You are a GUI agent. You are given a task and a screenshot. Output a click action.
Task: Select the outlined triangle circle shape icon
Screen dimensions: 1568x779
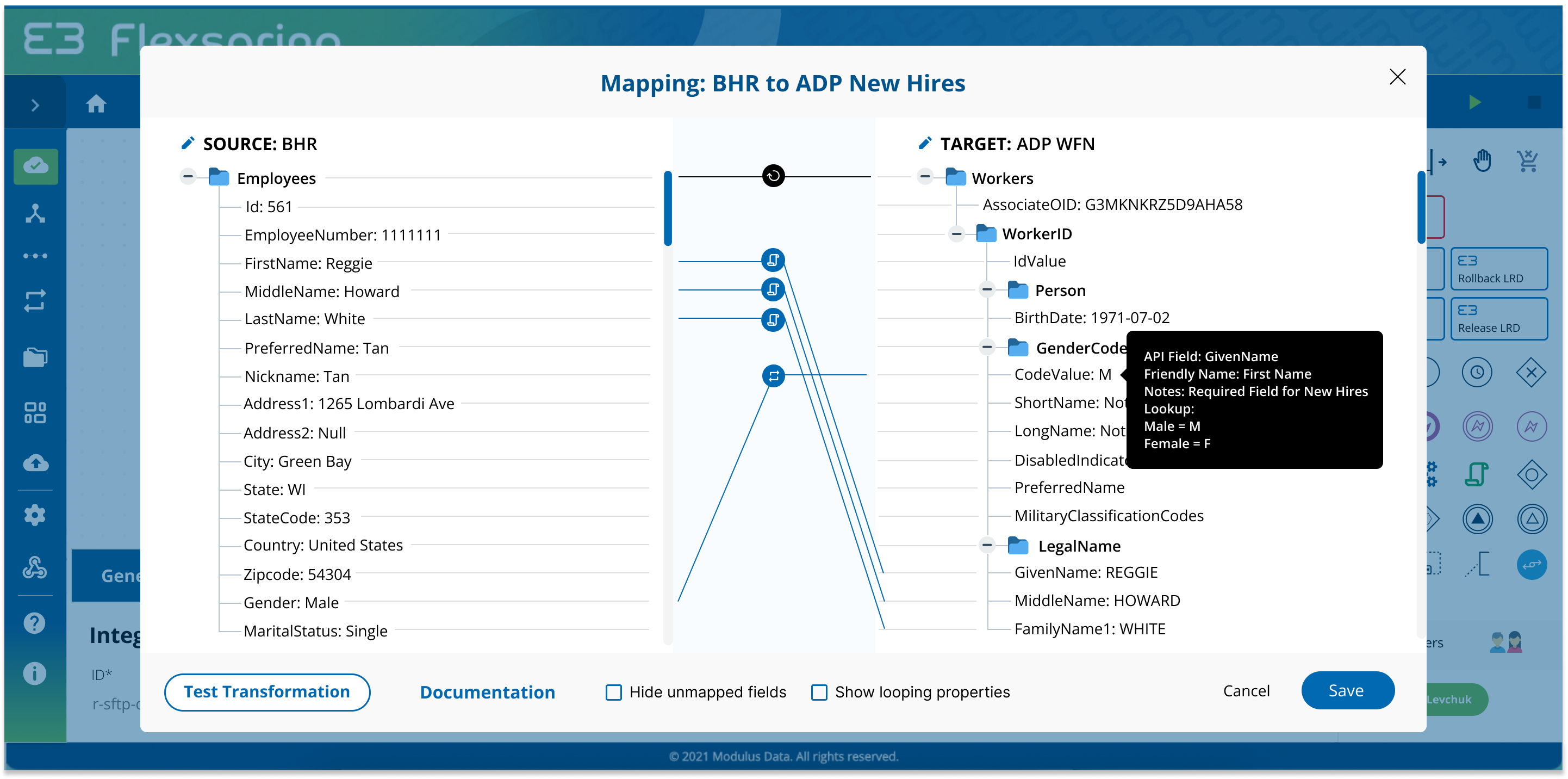pos(1532,519)
